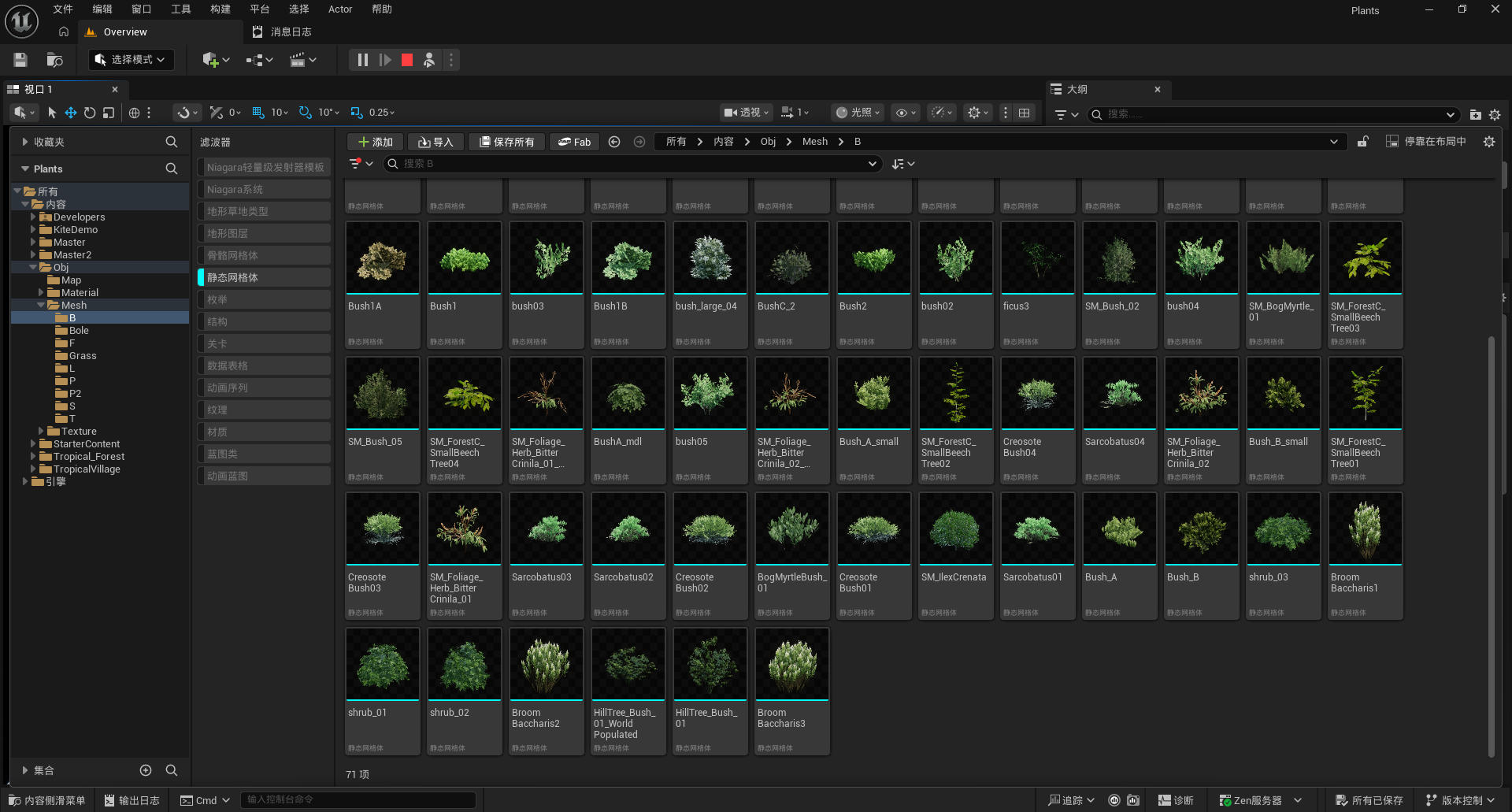
Task: Toggle the Niagara系统 filter
Action: [264, 189]
